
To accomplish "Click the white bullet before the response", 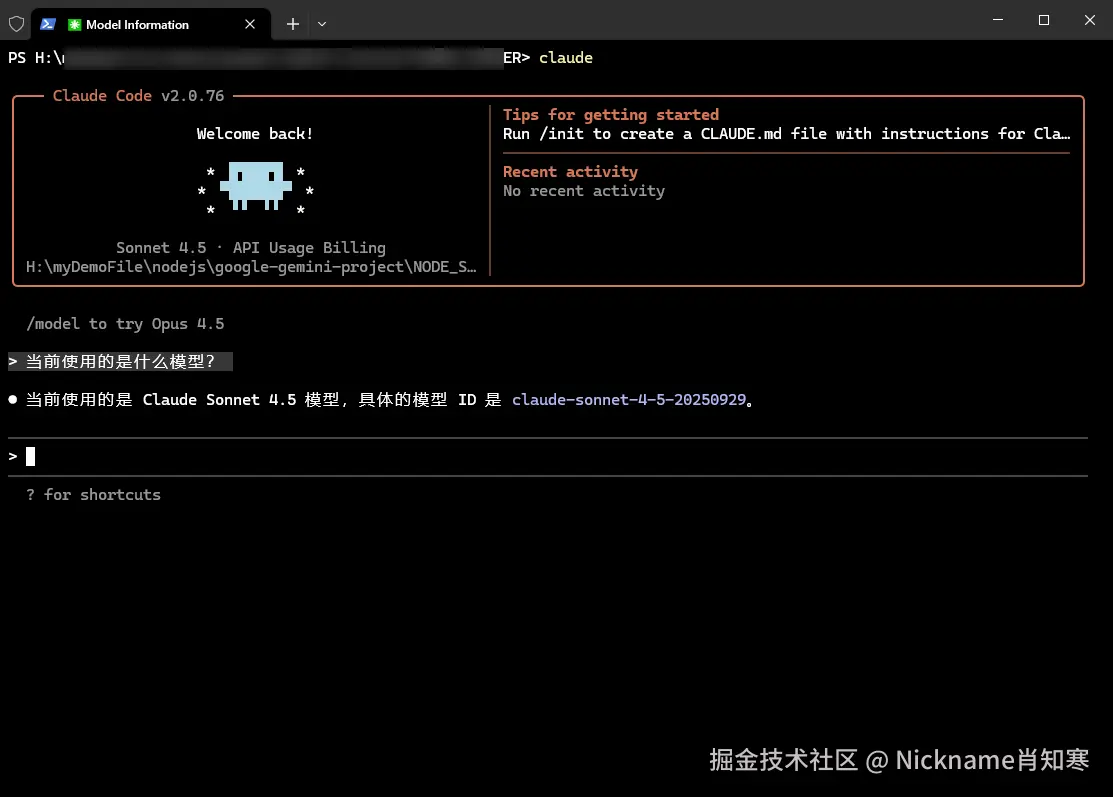I will tap(13, 400).
